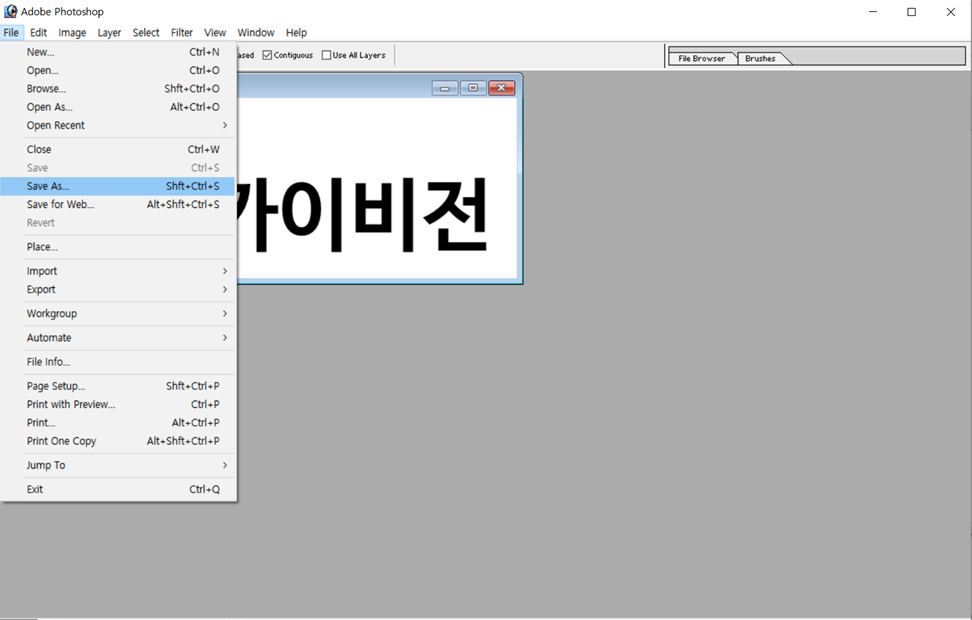Open the Help menu
972x620 pixels.
click(296, 32)
